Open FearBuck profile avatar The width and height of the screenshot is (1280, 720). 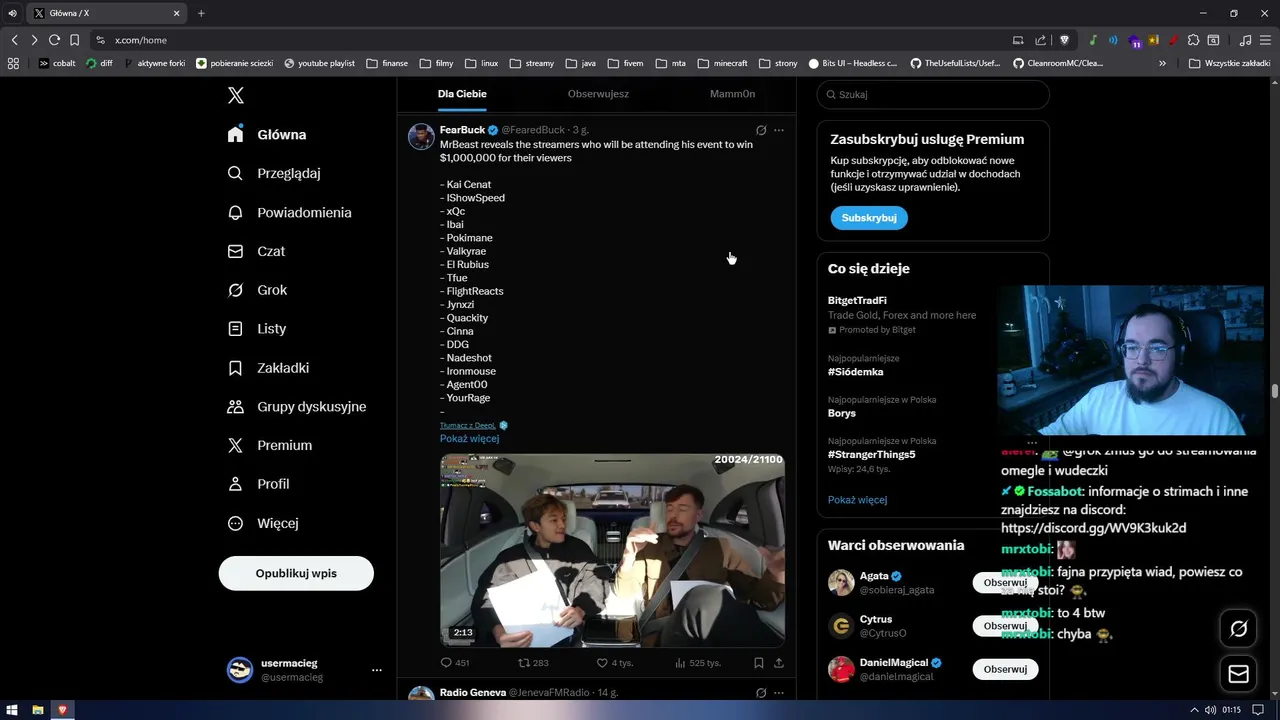click(x=421, y=137)
